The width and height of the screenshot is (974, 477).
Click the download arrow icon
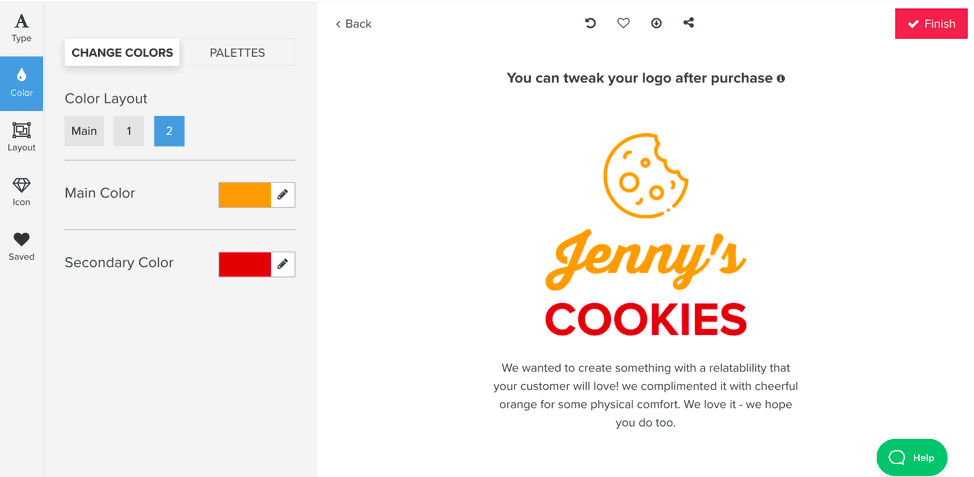point(656,23)
